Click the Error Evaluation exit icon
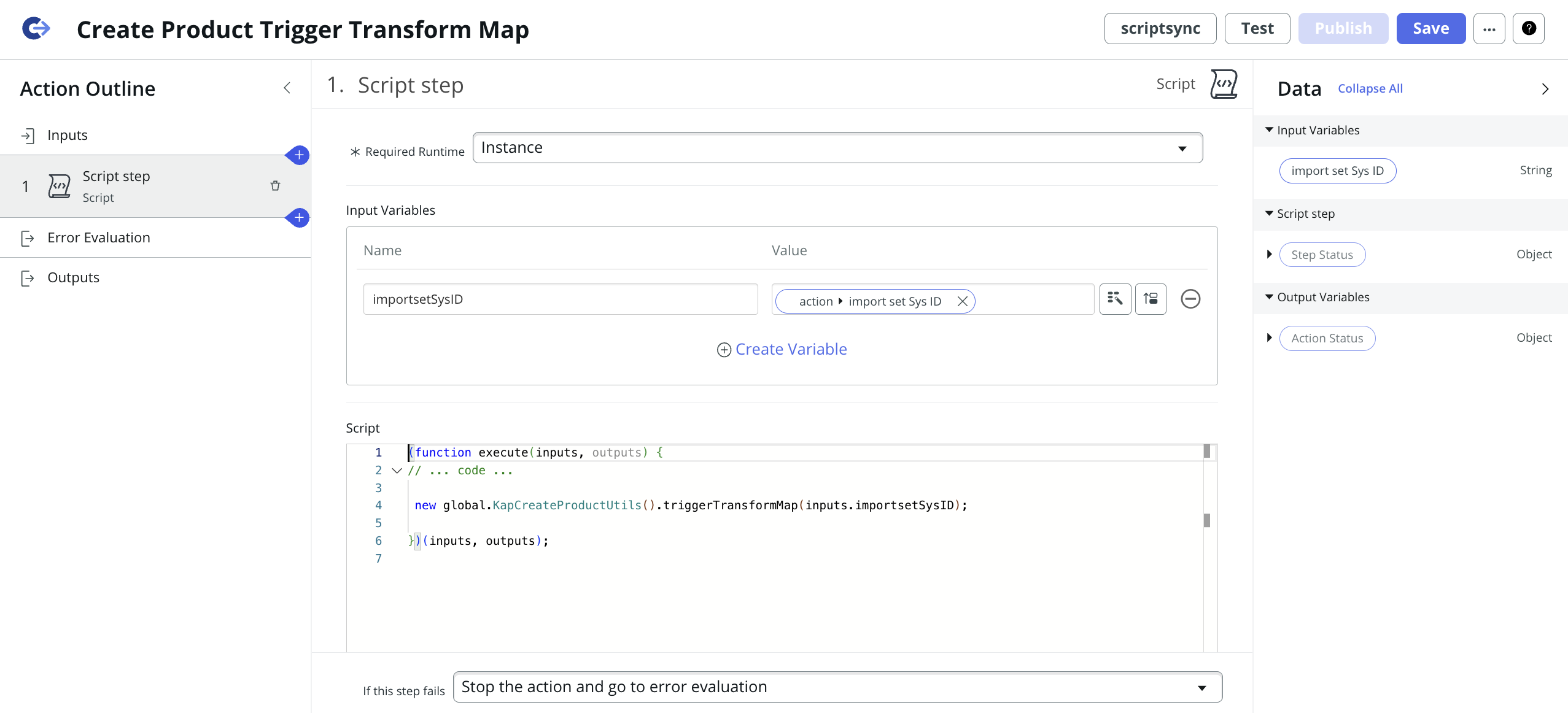The image size is (1568, 713). (28, 238)
